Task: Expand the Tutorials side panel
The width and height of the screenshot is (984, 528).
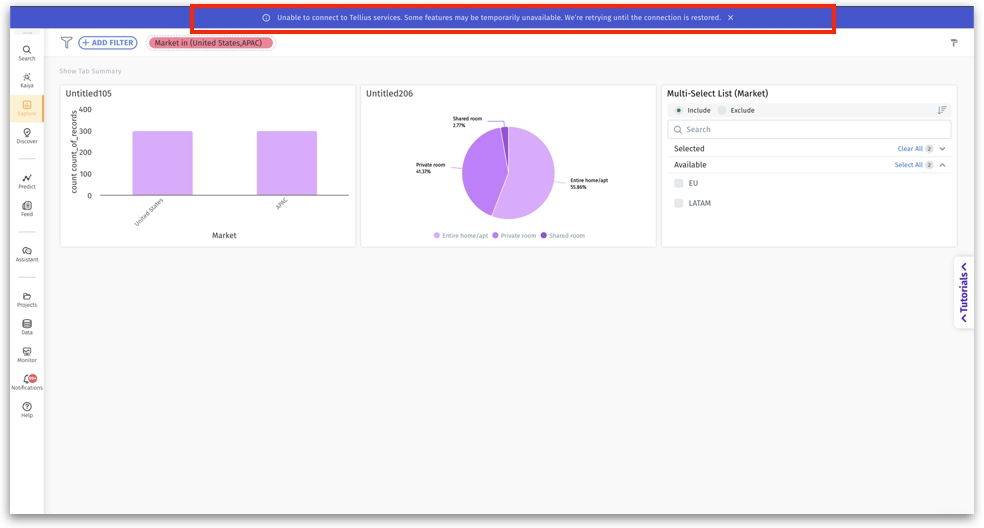Action: (x=964, y=293)
